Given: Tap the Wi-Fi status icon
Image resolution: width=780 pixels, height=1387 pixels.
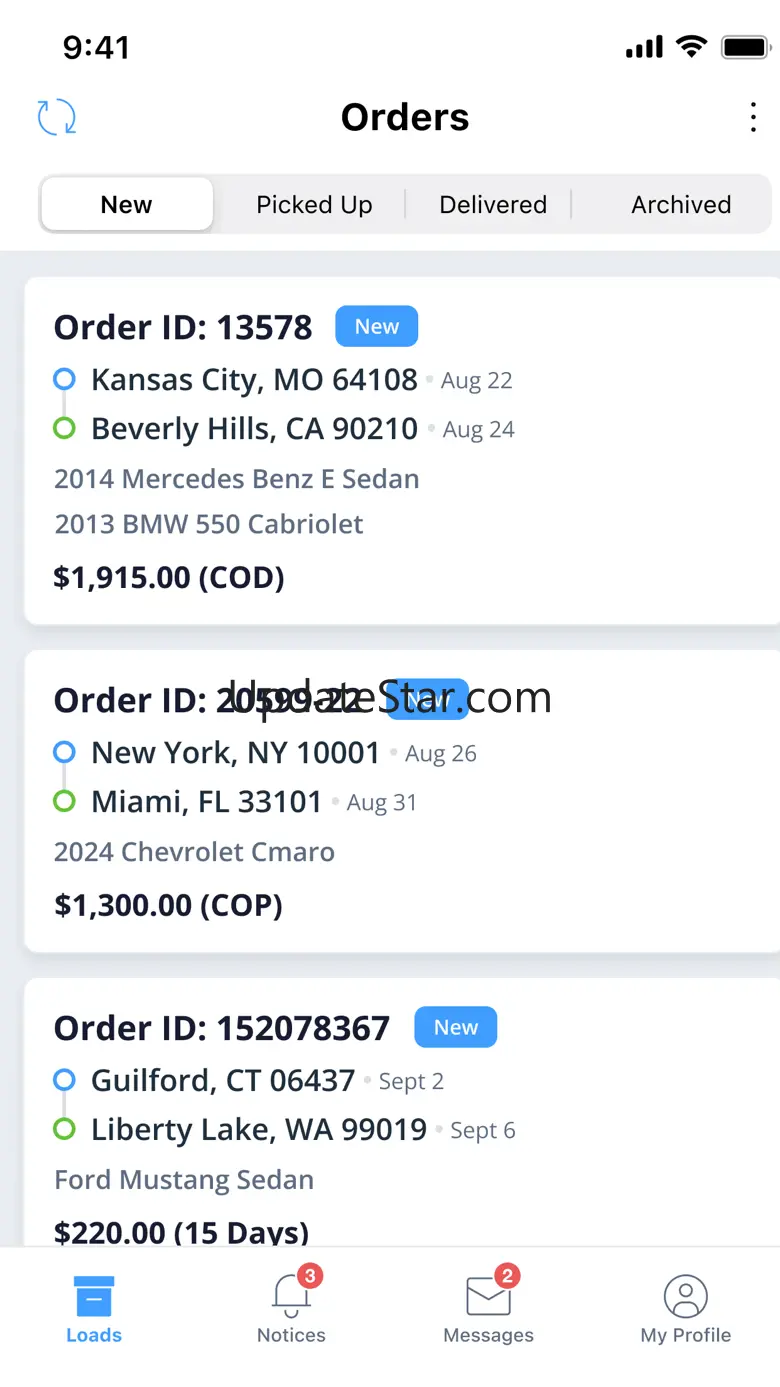Looking at the screenshot, I should (691, 46).
